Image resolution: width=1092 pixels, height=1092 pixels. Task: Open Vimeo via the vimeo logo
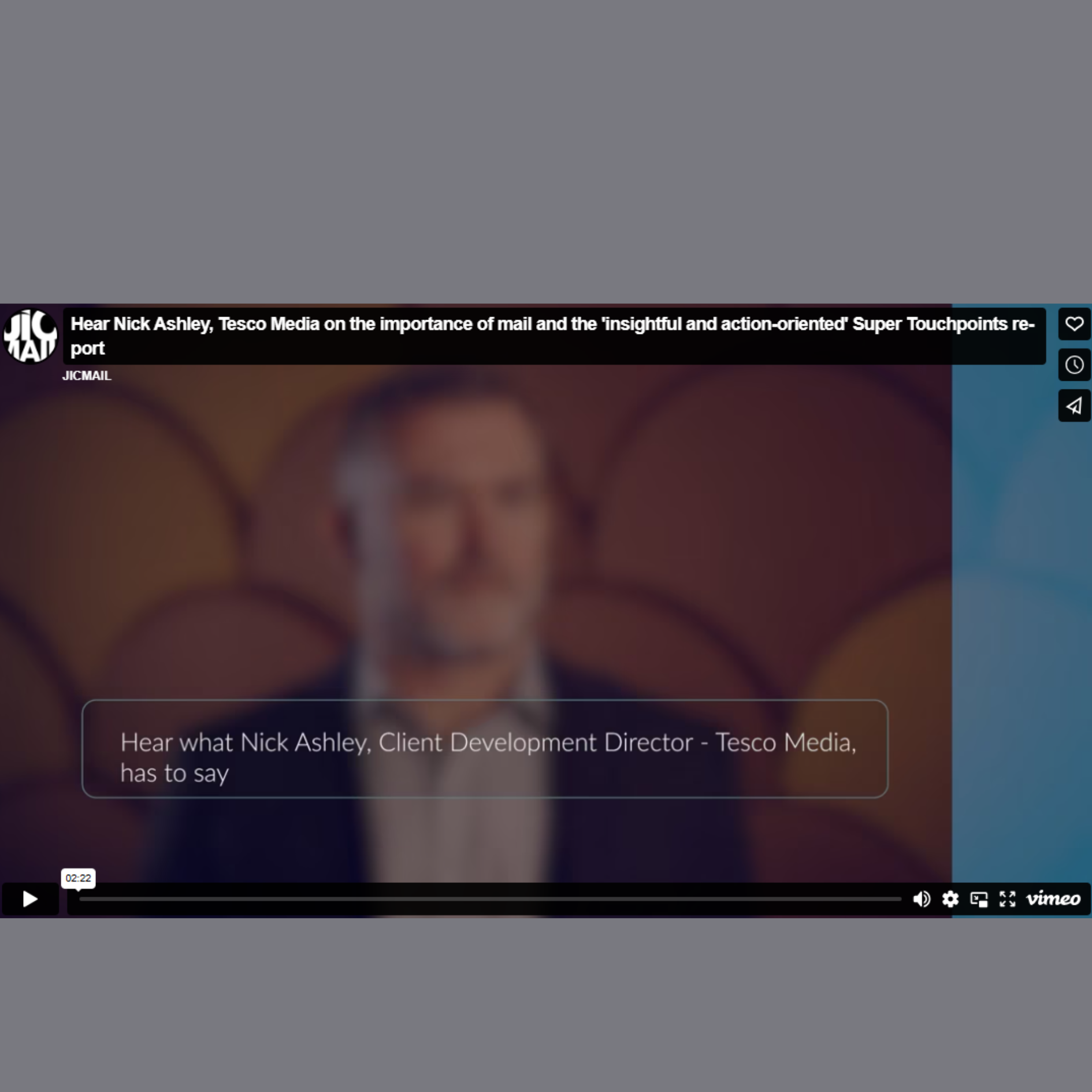[x=1053, y=898]
